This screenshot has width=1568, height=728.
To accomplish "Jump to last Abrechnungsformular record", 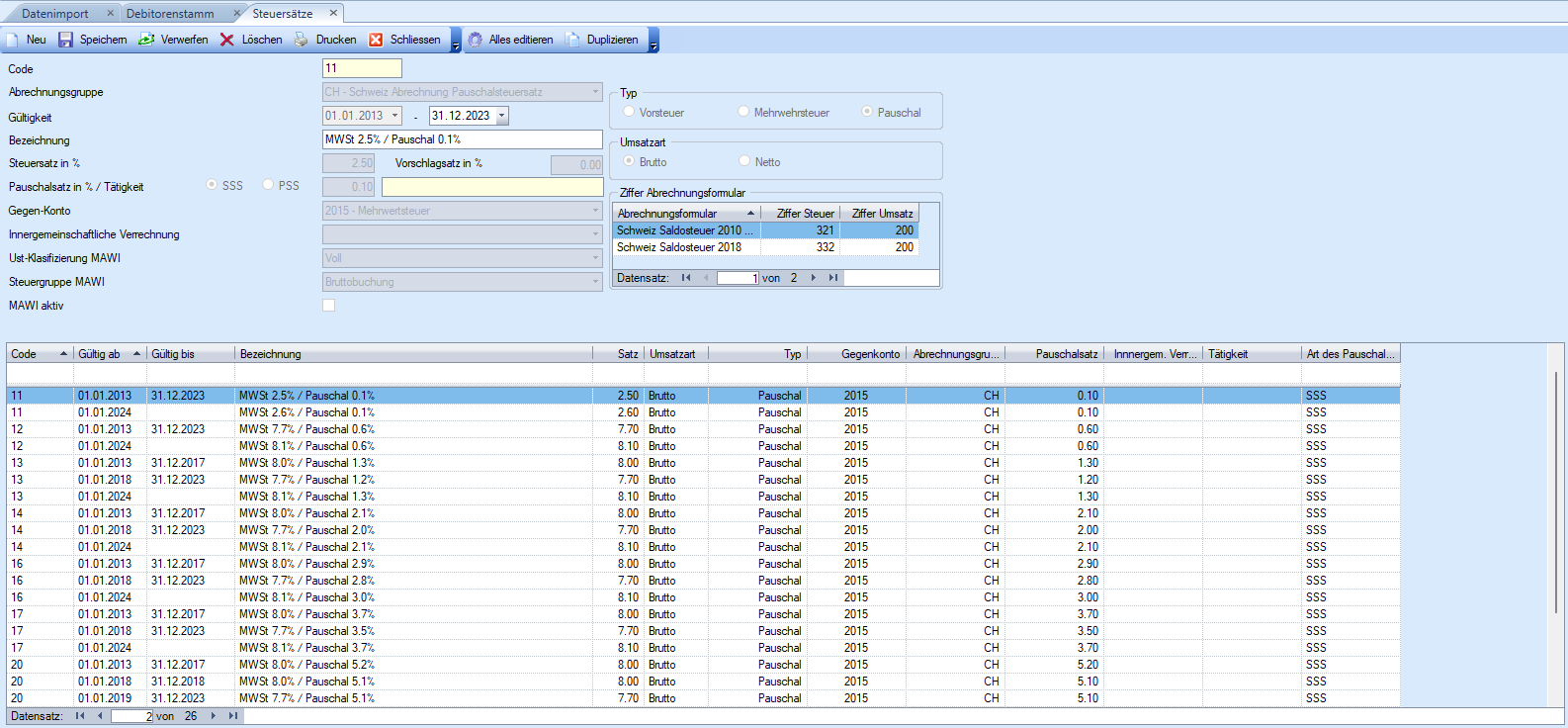I will click(833, 278).
